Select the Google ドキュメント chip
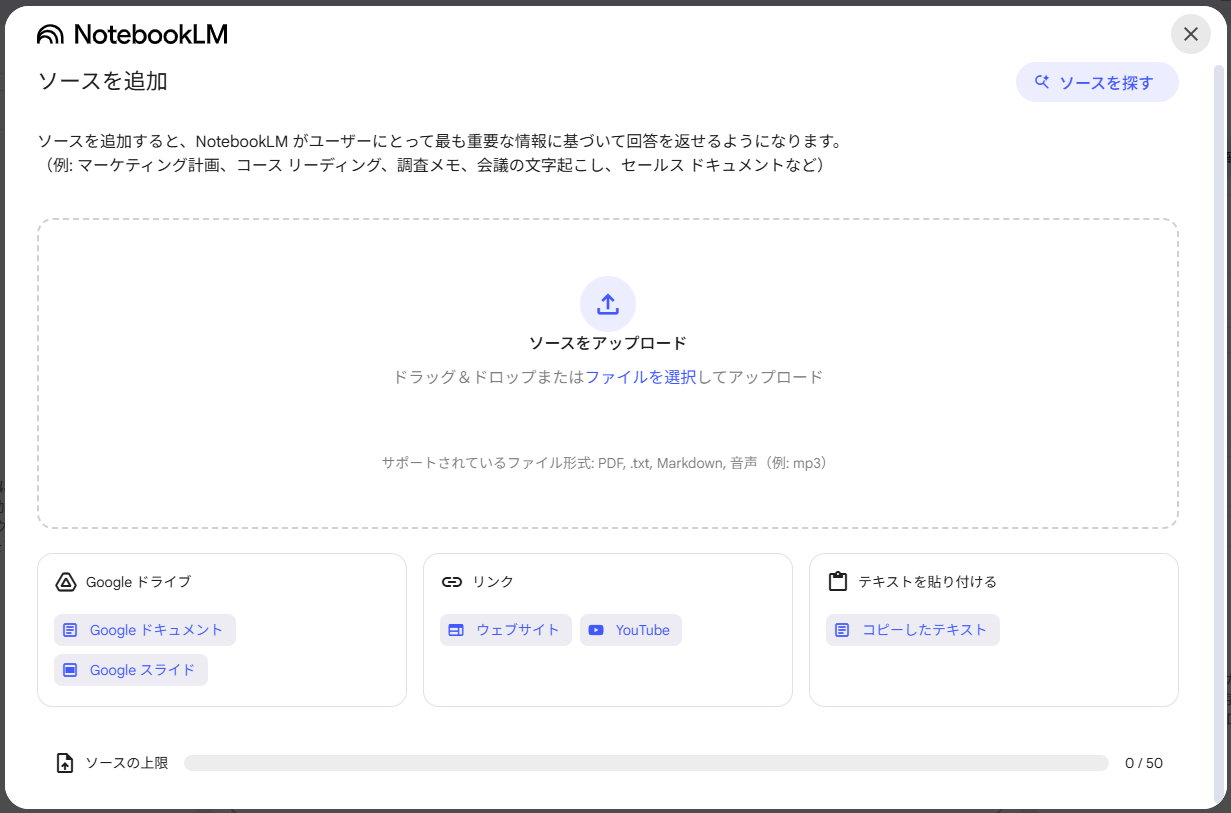1231x813 pixels. (x=145, y=630)
